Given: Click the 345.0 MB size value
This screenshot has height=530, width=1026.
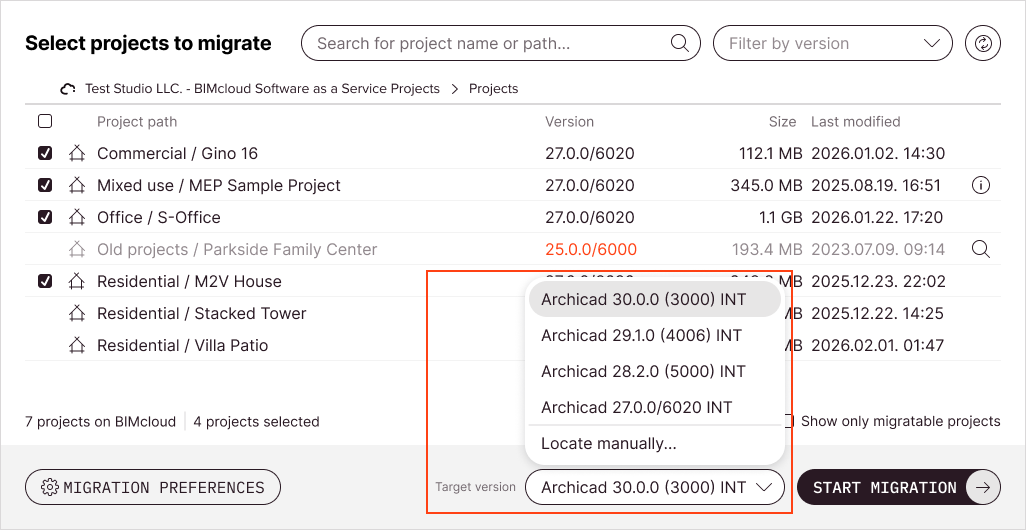Looking at the screenshot, I should 766,186.
